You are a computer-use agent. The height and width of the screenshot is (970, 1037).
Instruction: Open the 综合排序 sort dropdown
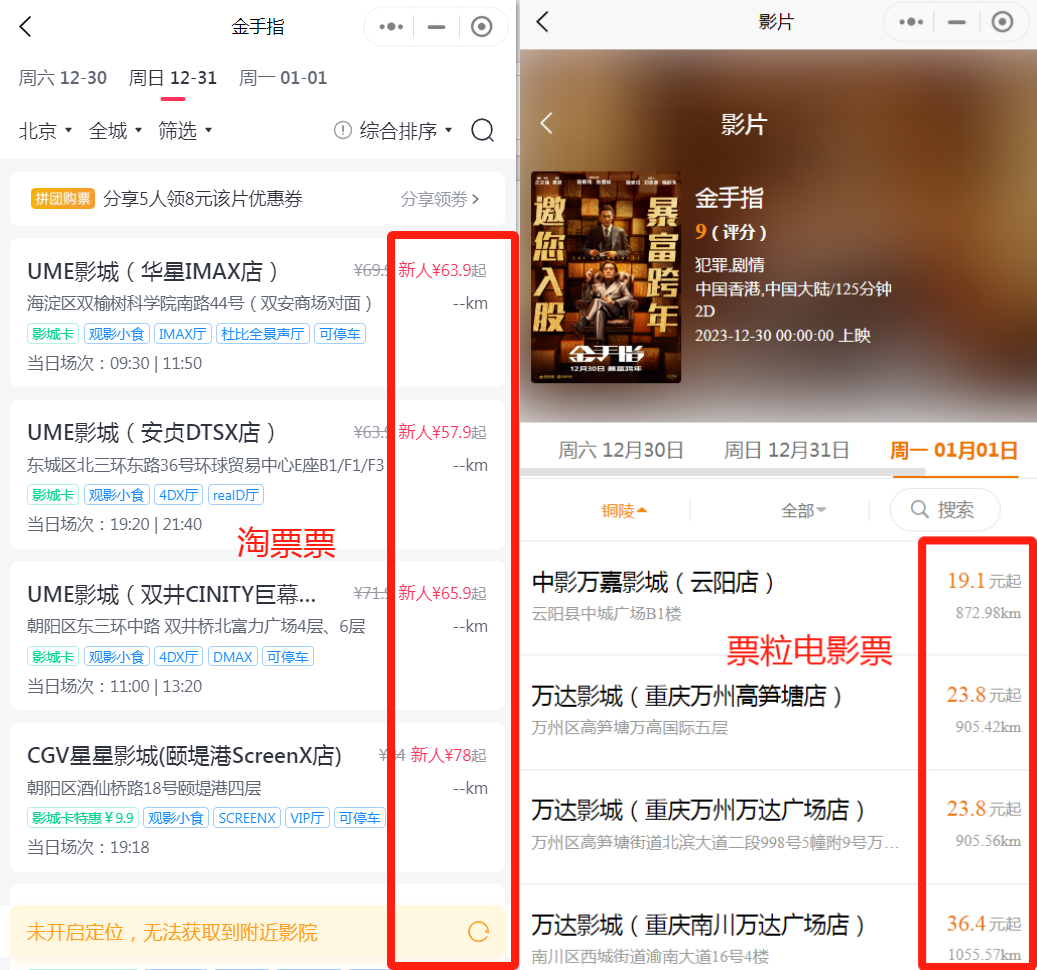coord(405,130)
